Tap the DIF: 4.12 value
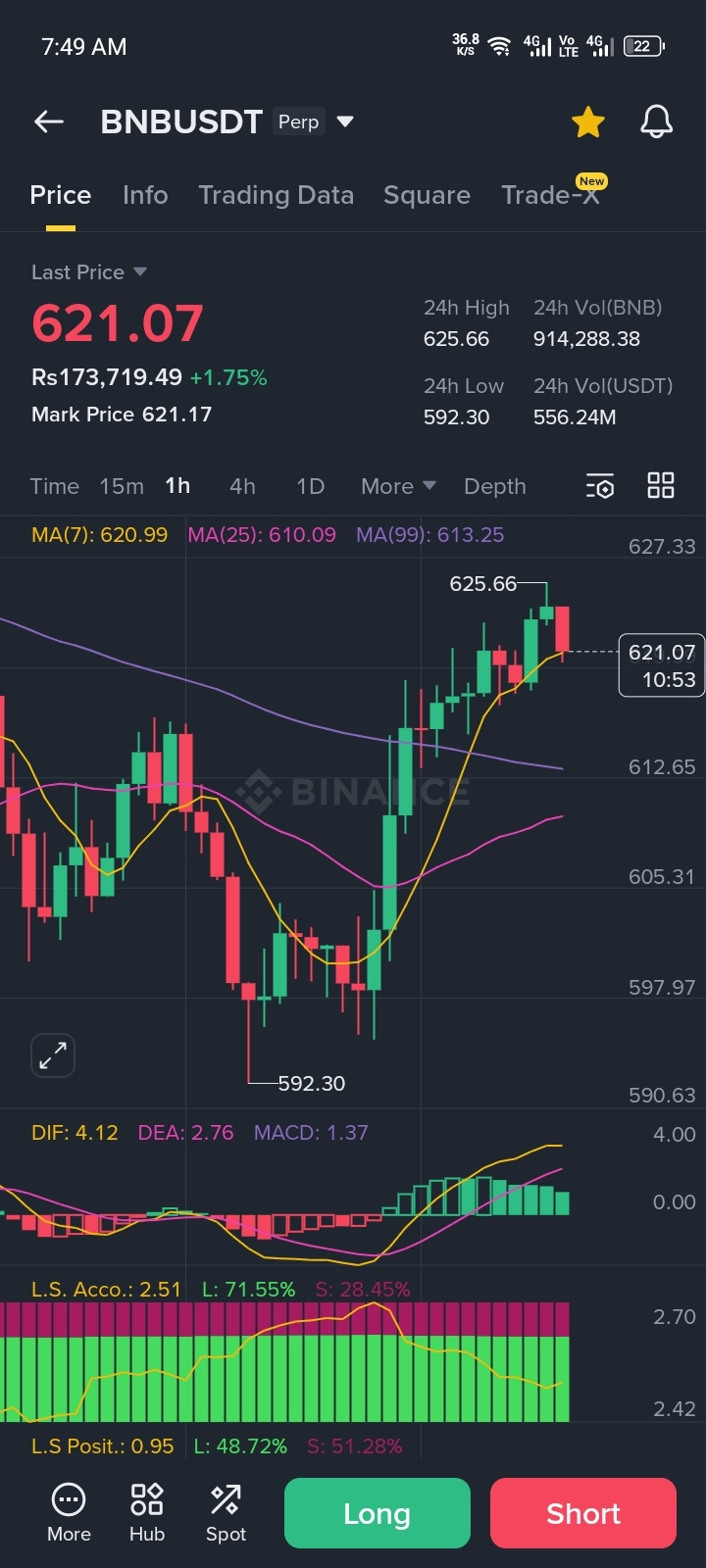The image size is (706, 1568). click(75, 1133)
